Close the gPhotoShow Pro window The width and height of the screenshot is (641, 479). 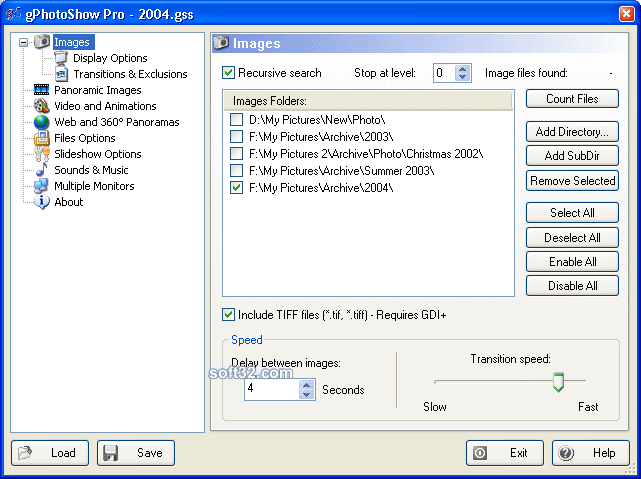[626, 13]
